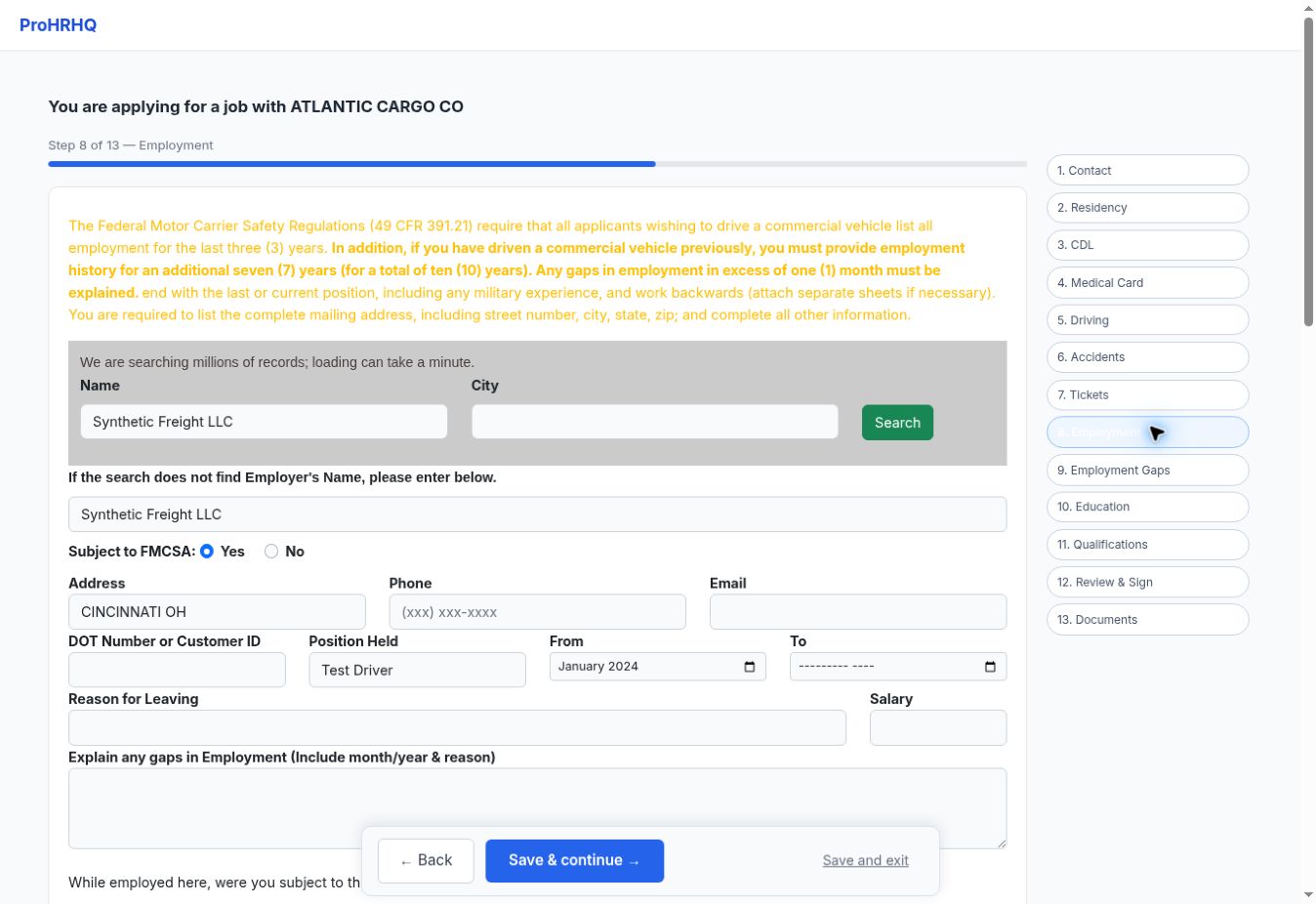
Task: Open step 12. Review & Sign
Action: point(1148,582)
